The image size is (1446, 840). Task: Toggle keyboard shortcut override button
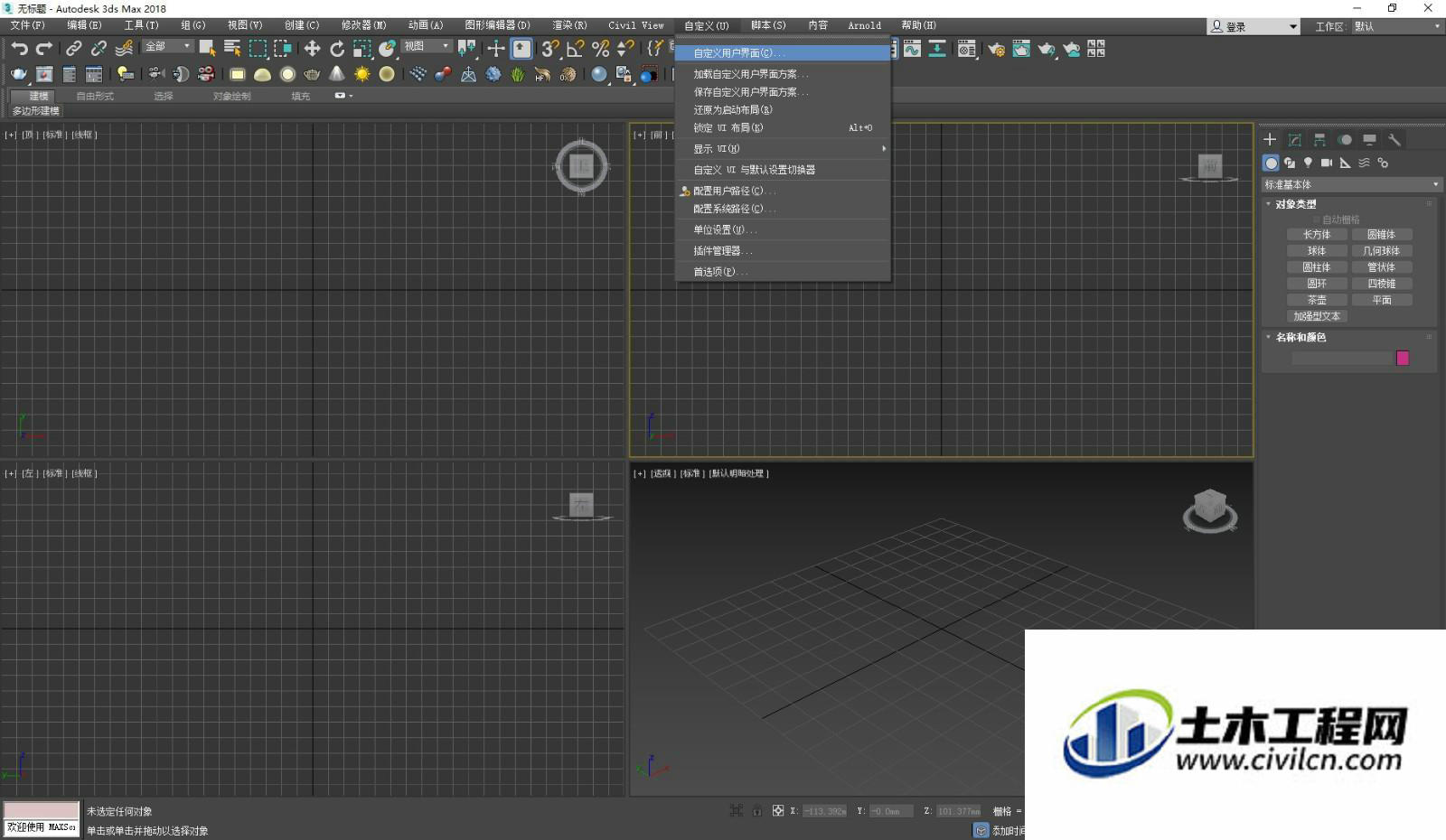pyautogui.click(x=521, y=49)
